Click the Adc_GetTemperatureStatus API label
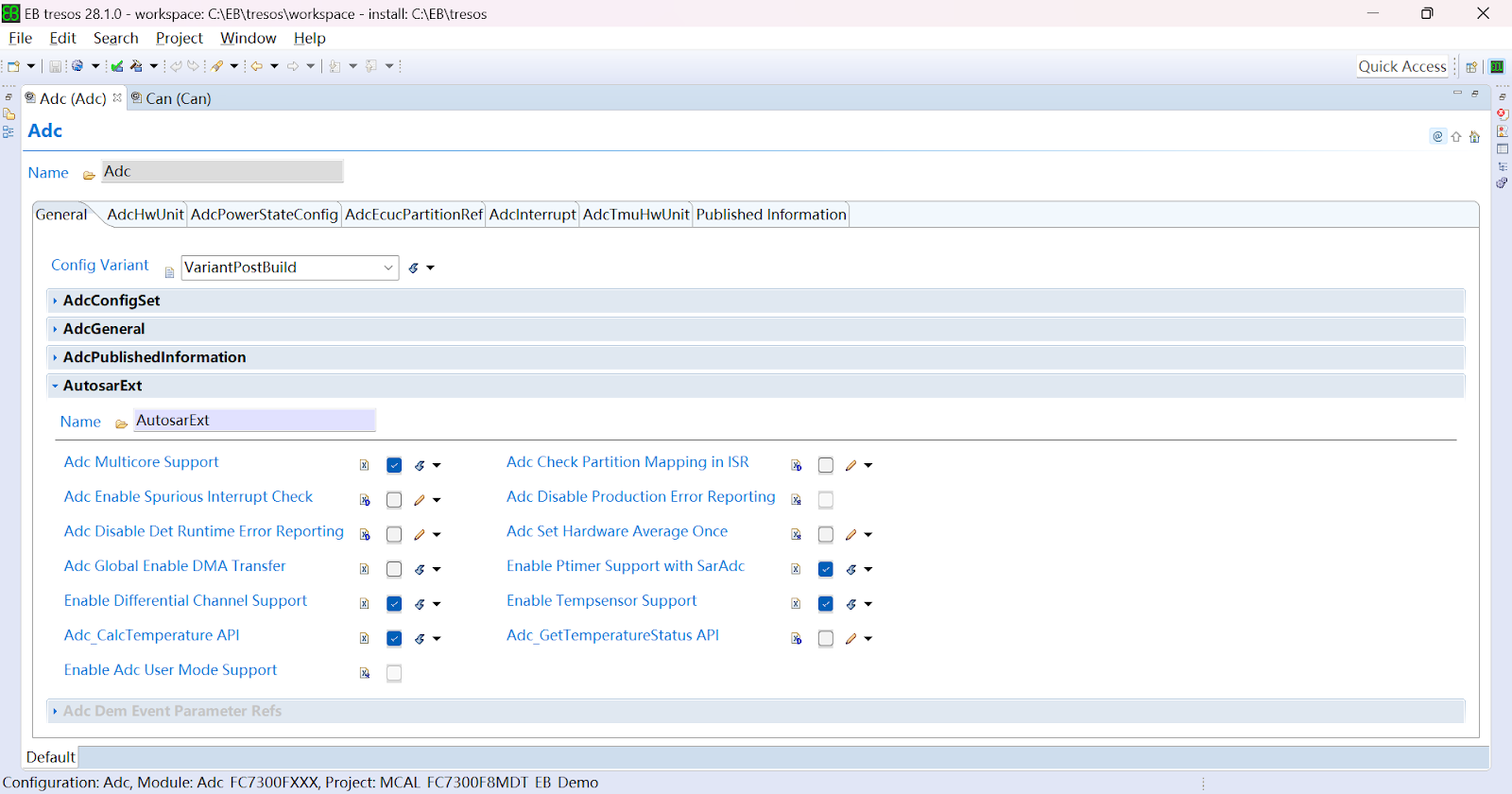 612,635
